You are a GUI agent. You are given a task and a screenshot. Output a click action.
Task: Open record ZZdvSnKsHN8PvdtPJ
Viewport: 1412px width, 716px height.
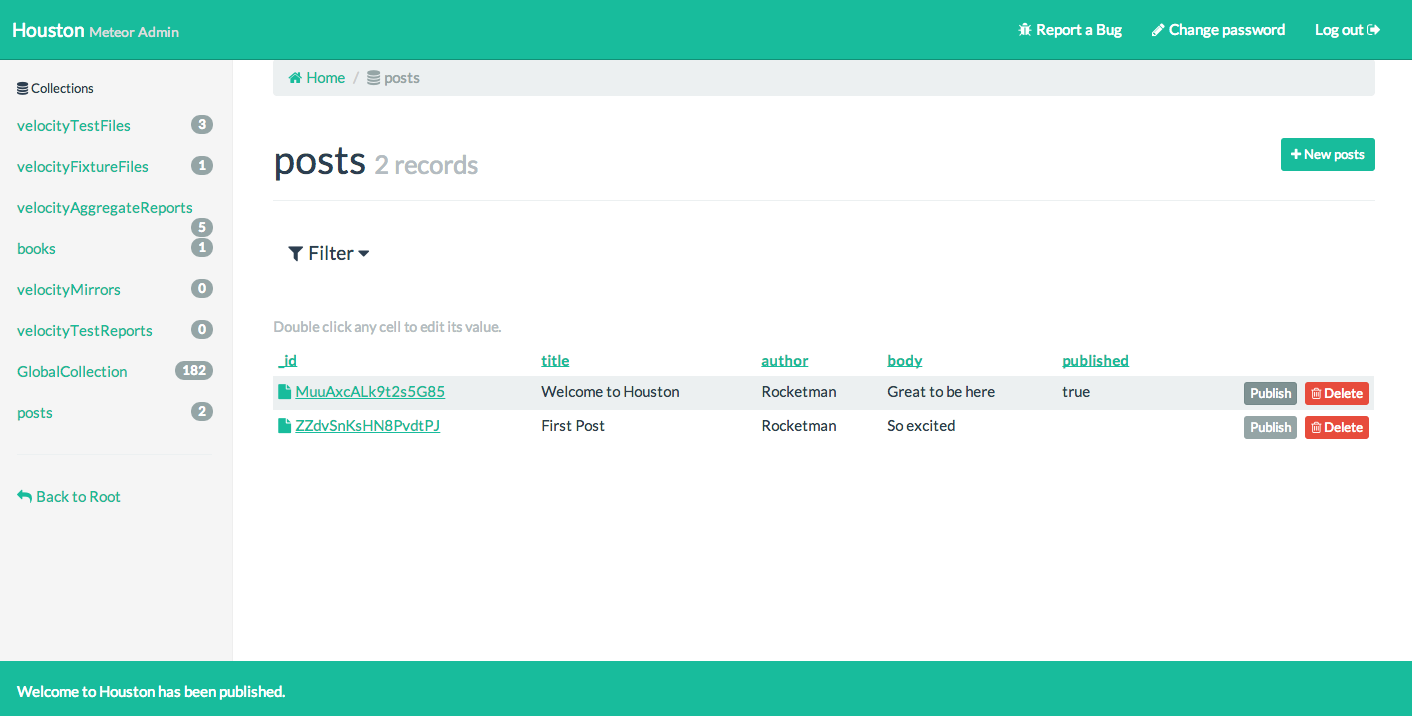pyautogui.click(x=368, y=426)
